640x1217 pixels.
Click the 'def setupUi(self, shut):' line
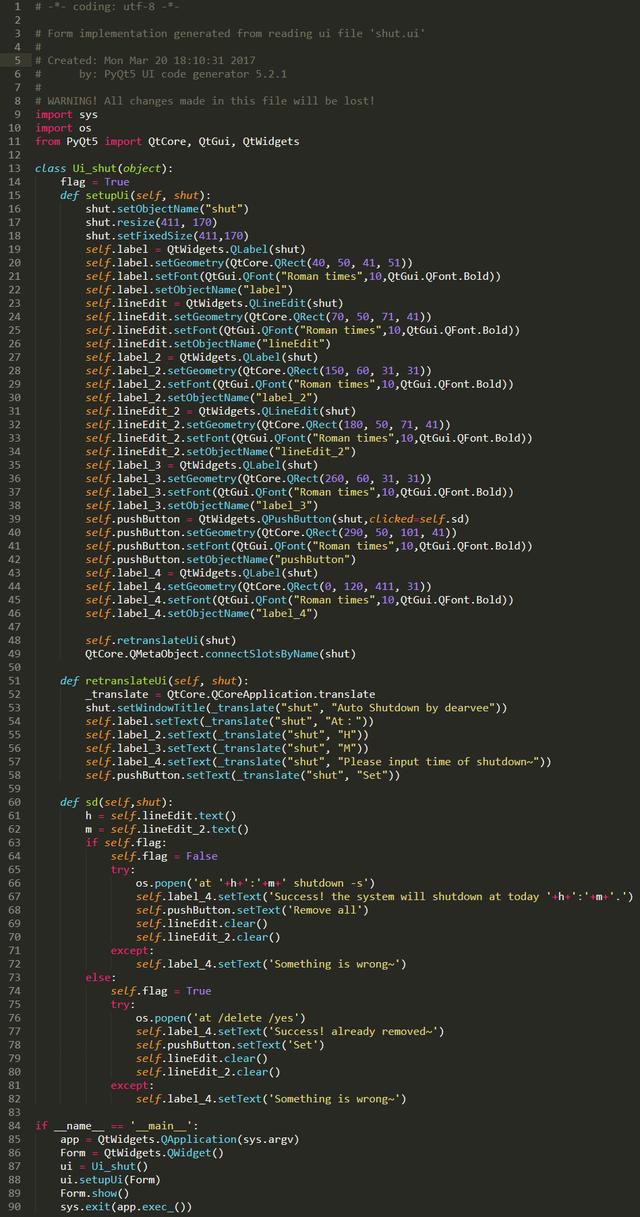[136, 195]
